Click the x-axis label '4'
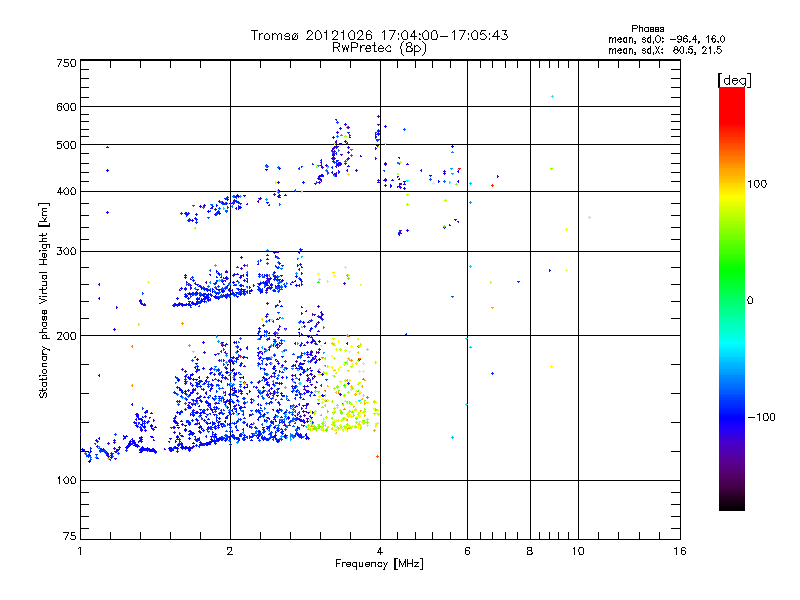 click(380, 551)
